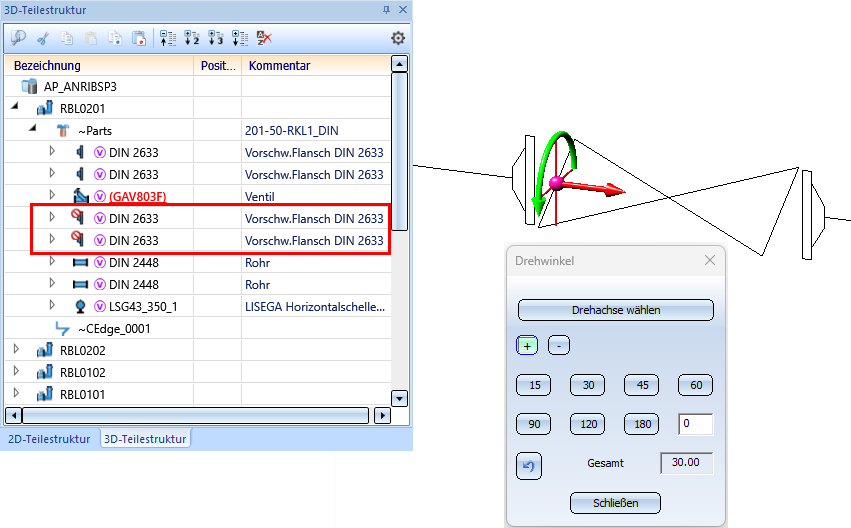Select the positive (+) rotation direction

(527, 346)
